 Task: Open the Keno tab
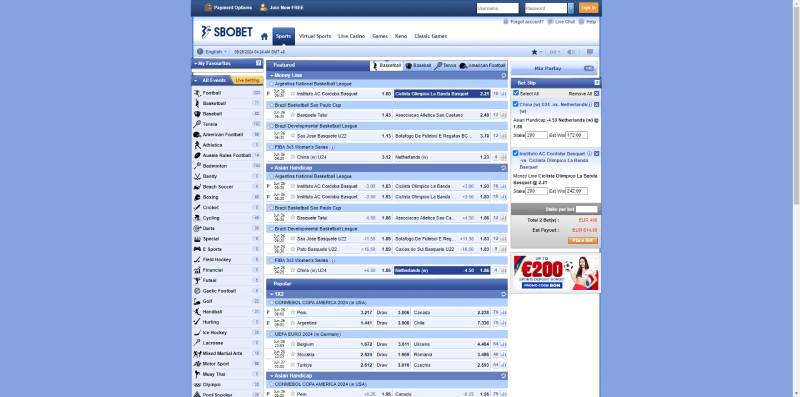(x=401, y=36)
